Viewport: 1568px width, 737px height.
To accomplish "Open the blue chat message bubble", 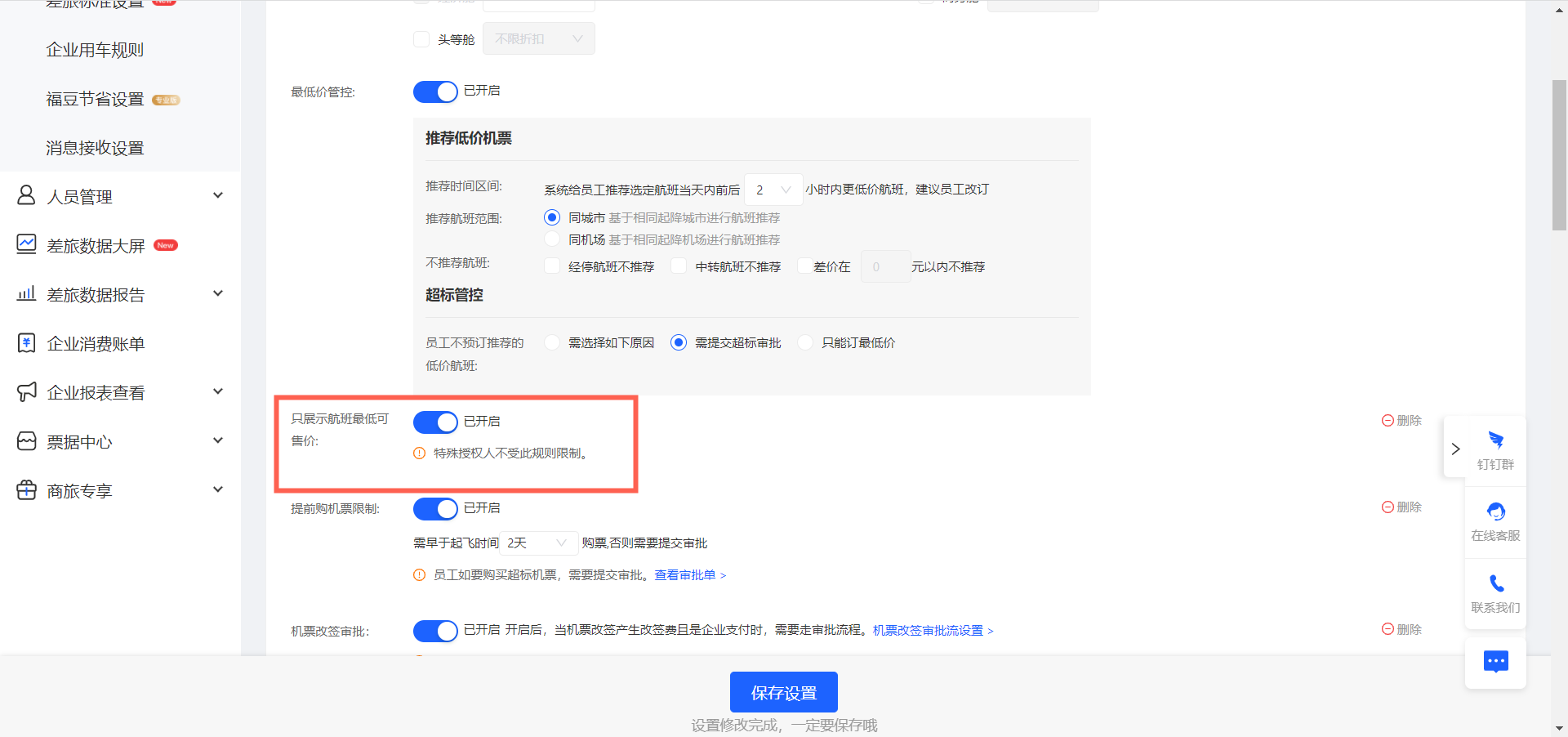I will [x=1496, y=662].
